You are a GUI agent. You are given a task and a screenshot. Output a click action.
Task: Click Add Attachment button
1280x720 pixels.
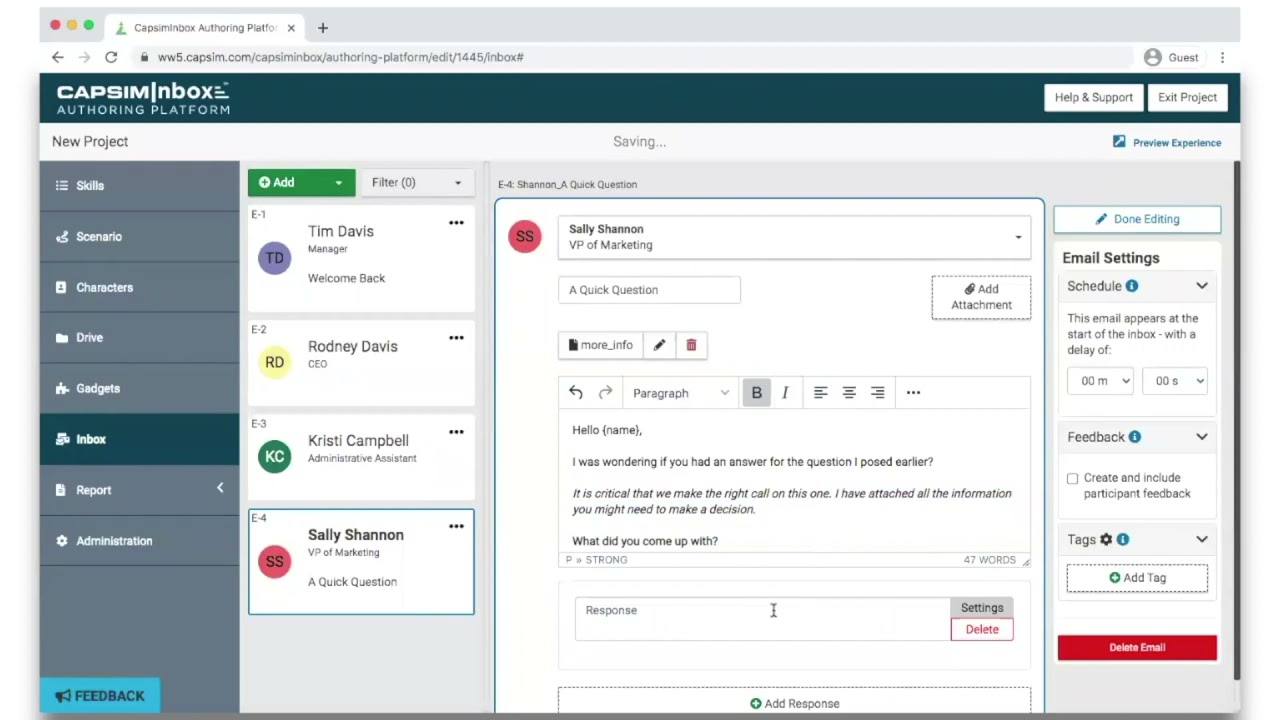[x=981, y=297]
